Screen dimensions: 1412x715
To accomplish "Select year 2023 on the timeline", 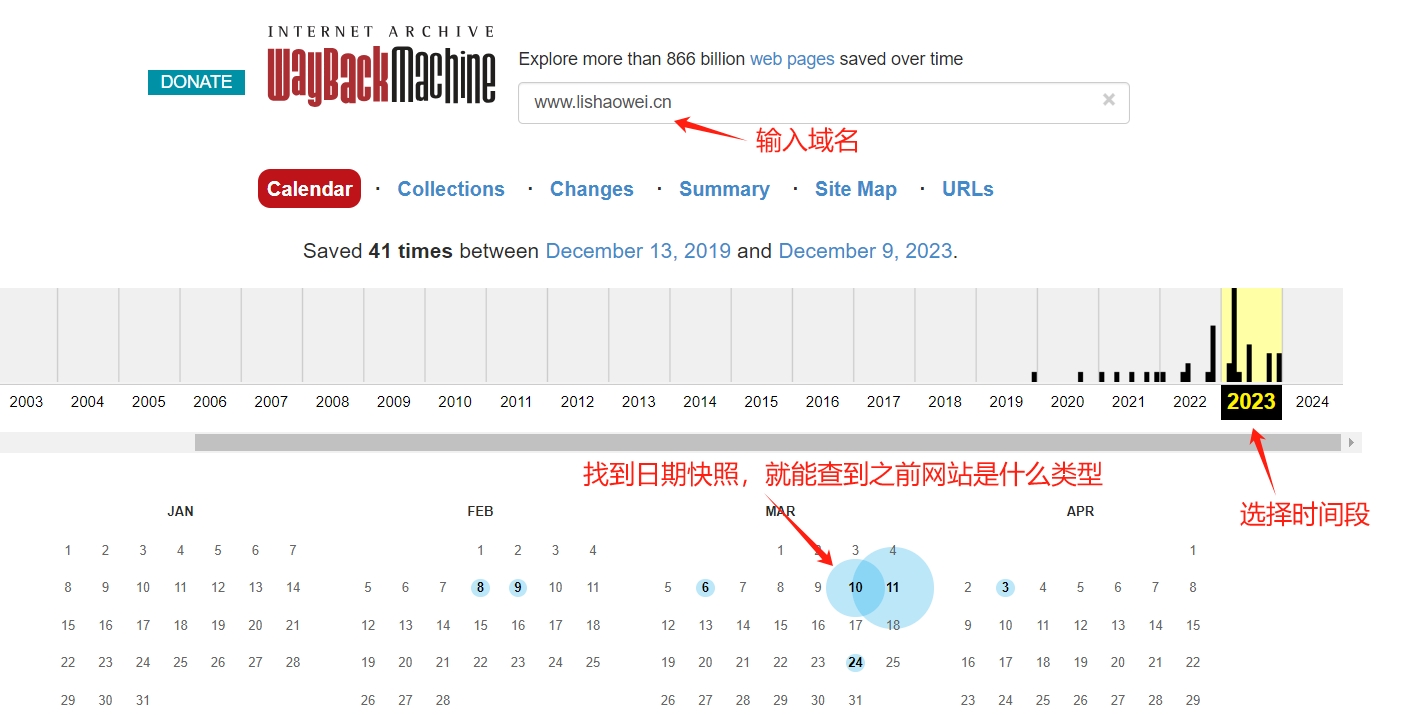I will [1250, 402].
